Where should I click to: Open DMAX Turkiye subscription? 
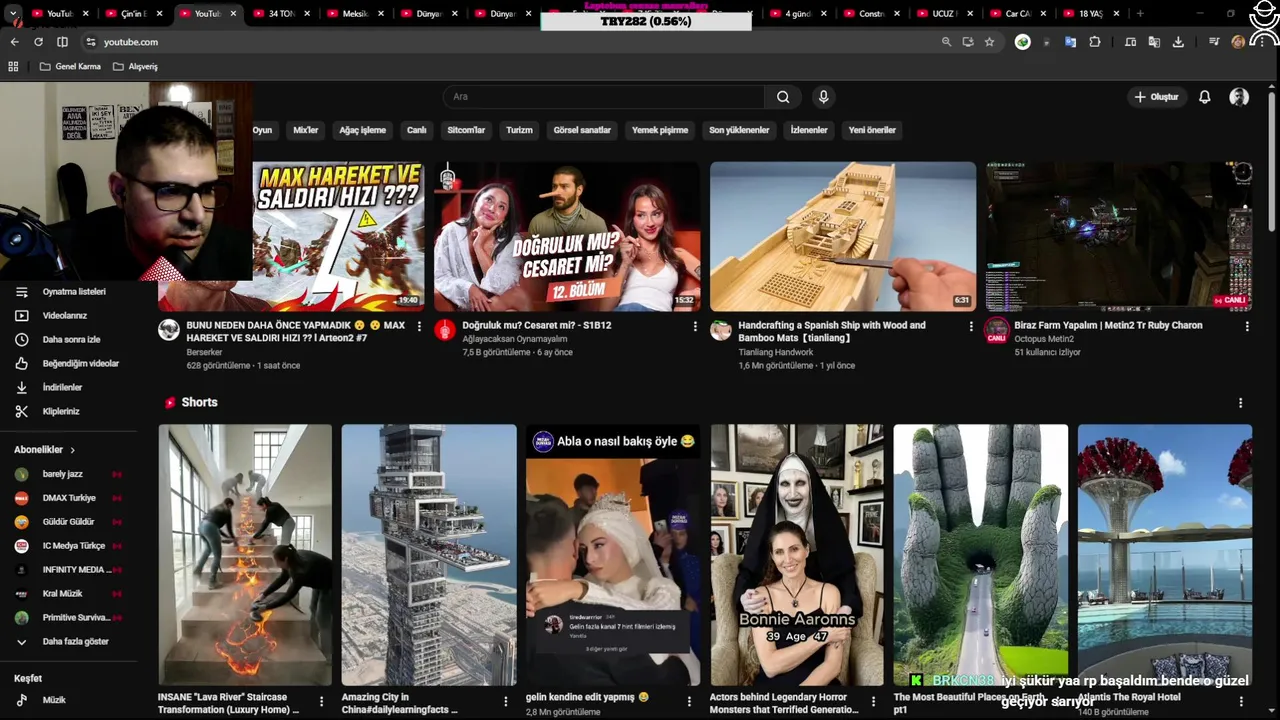pyautogui.click(x=68, y=498)
